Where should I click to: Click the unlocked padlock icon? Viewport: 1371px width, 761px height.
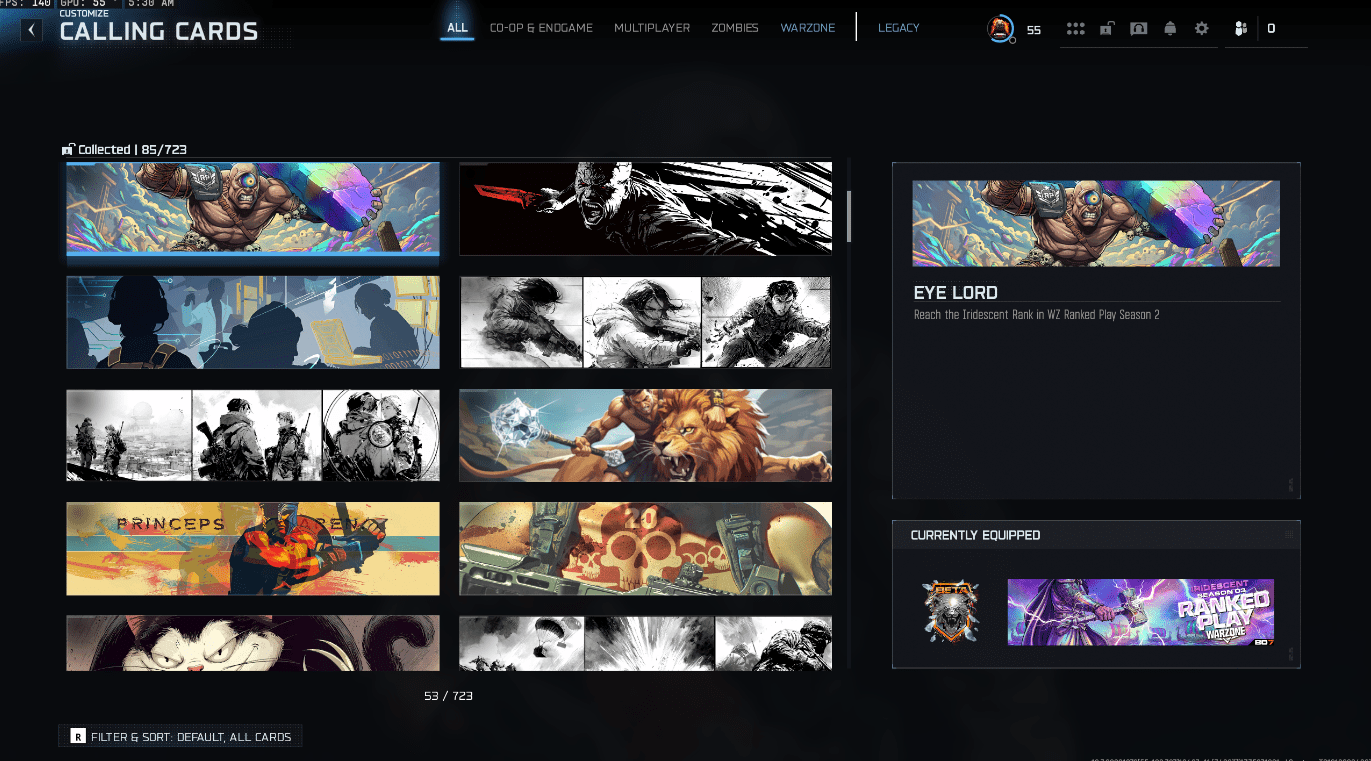[1106, 29]
